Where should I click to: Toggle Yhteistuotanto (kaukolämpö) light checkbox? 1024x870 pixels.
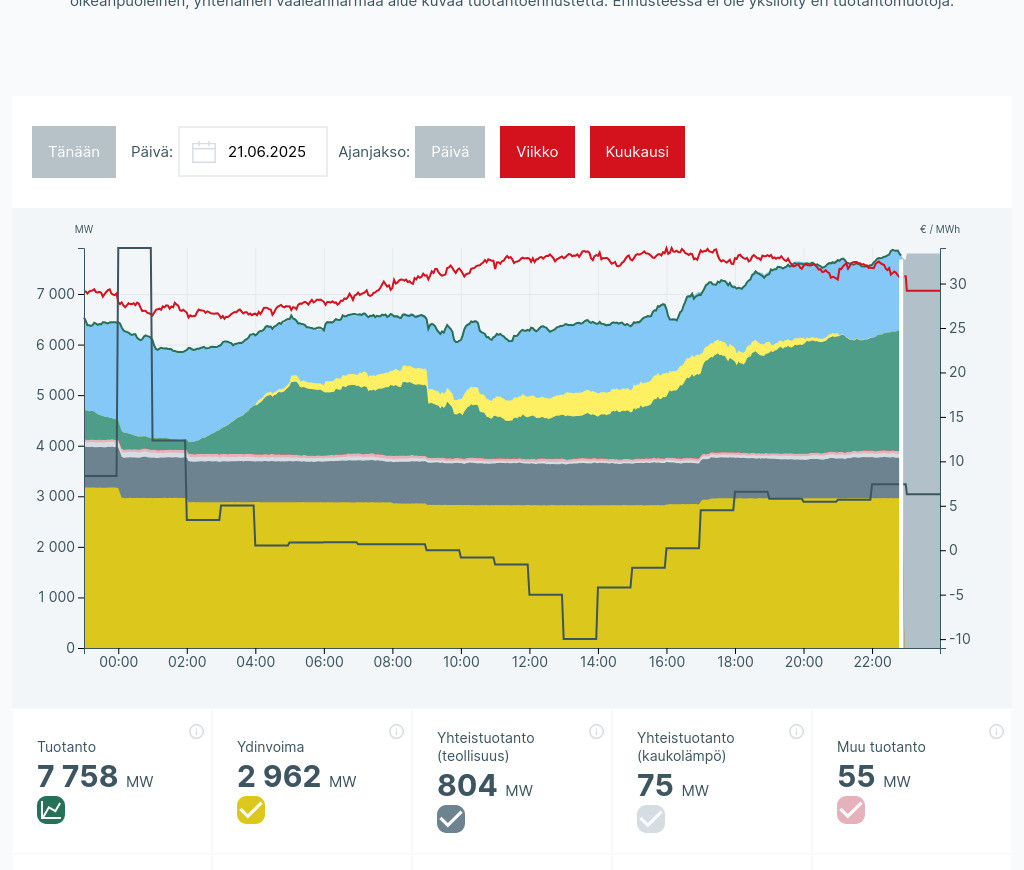click(x=651, y=819)
